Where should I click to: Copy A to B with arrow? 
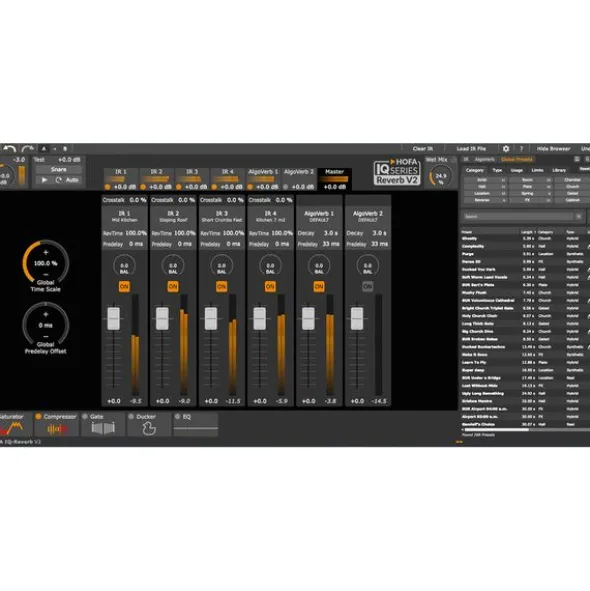(x=54, y=149)
